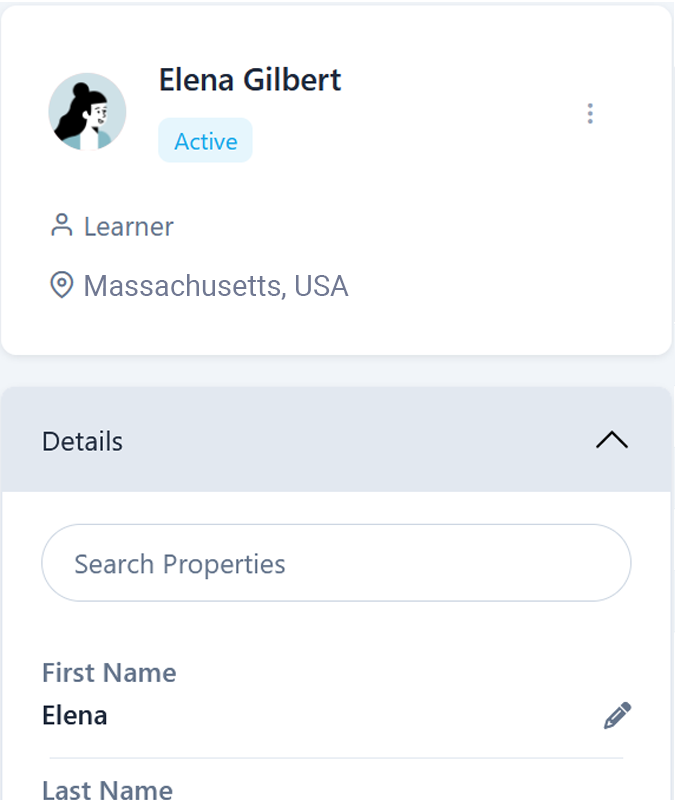This screenshot has width=675, height=800.
Task: Click Elena Gilbert's profile avatar
Action: pos(87,112)
